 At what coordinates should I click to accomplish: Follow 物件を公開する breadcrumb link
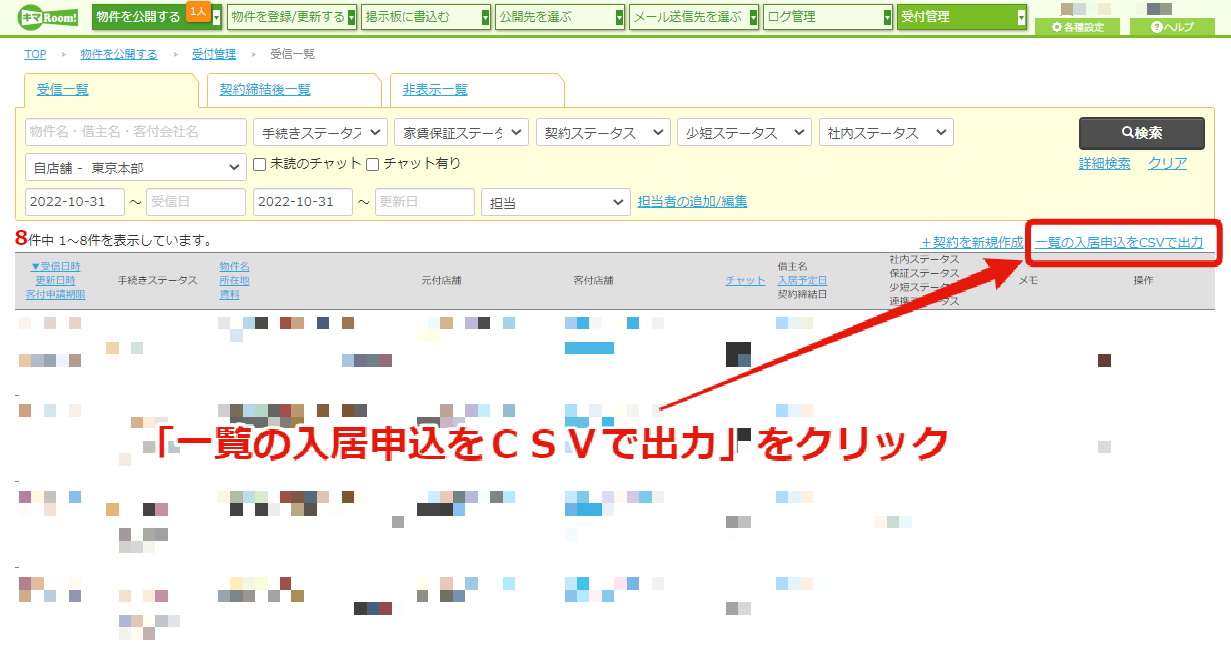point(119,54)
